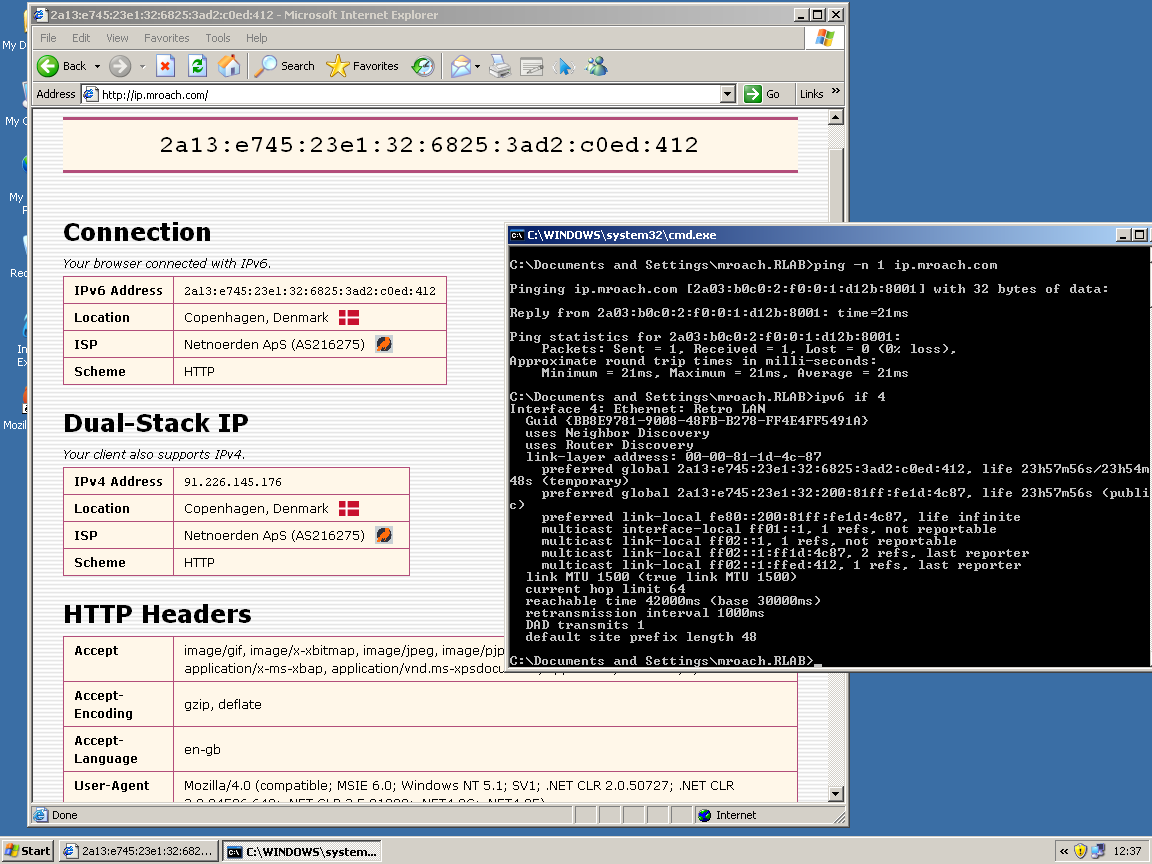Viewport: 1152px width, 864px height.
Task: Click the en-gb Accept-Language value
Action: [202, 749]
